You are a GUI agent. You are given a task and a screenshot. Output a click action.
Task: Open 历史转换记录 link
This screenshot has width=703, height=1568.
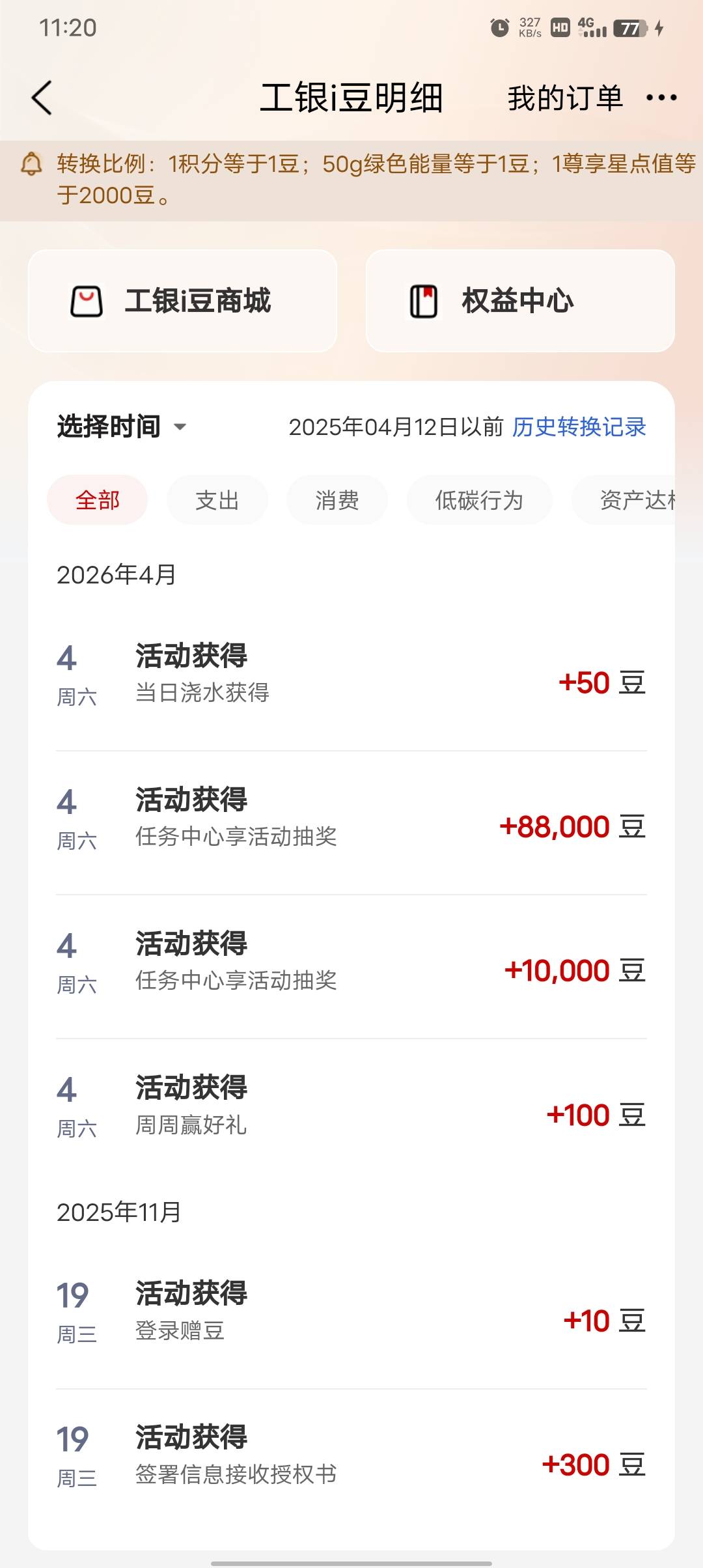[579, 427]
